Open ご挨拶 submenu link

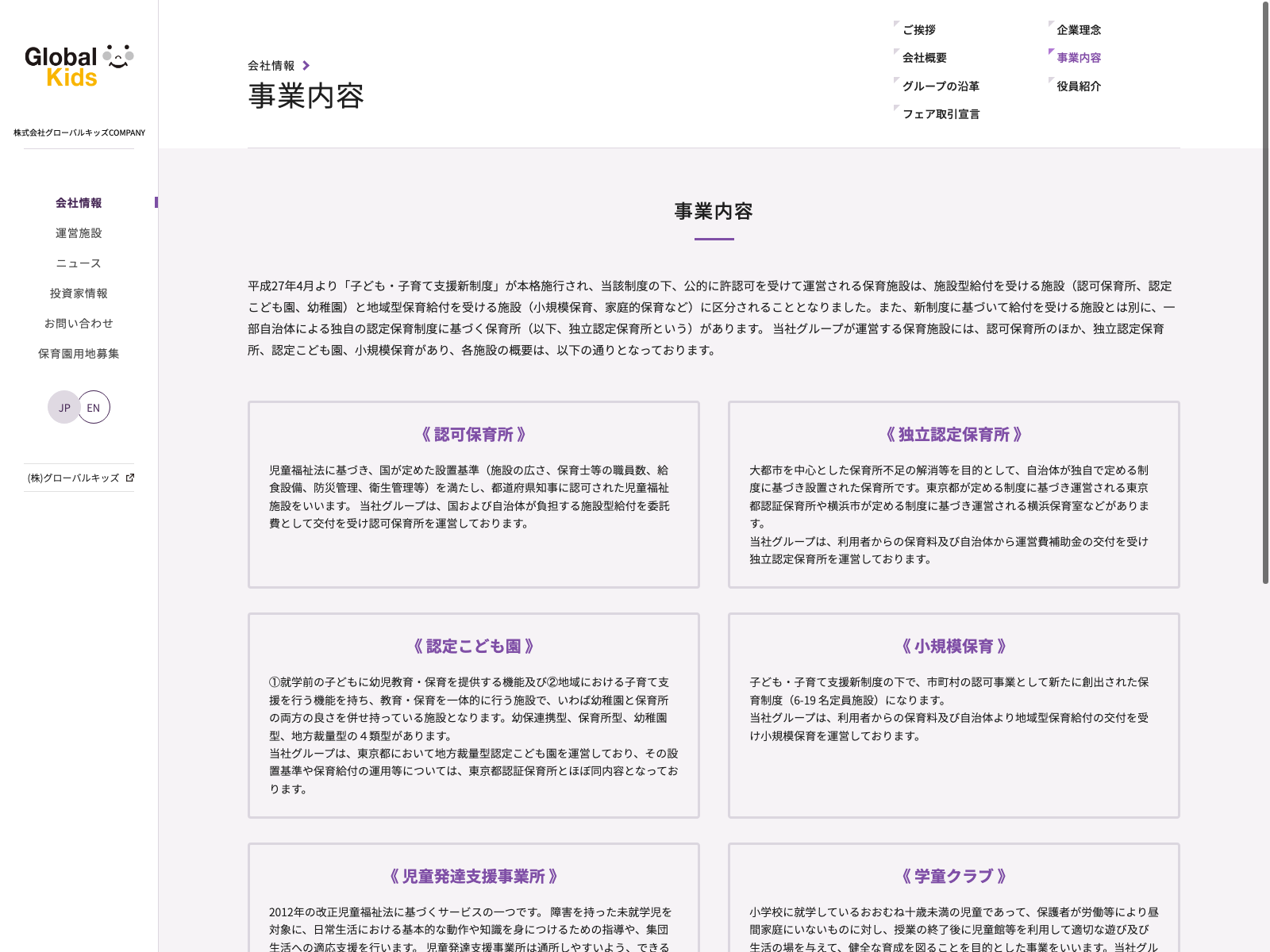pos(919,30)
